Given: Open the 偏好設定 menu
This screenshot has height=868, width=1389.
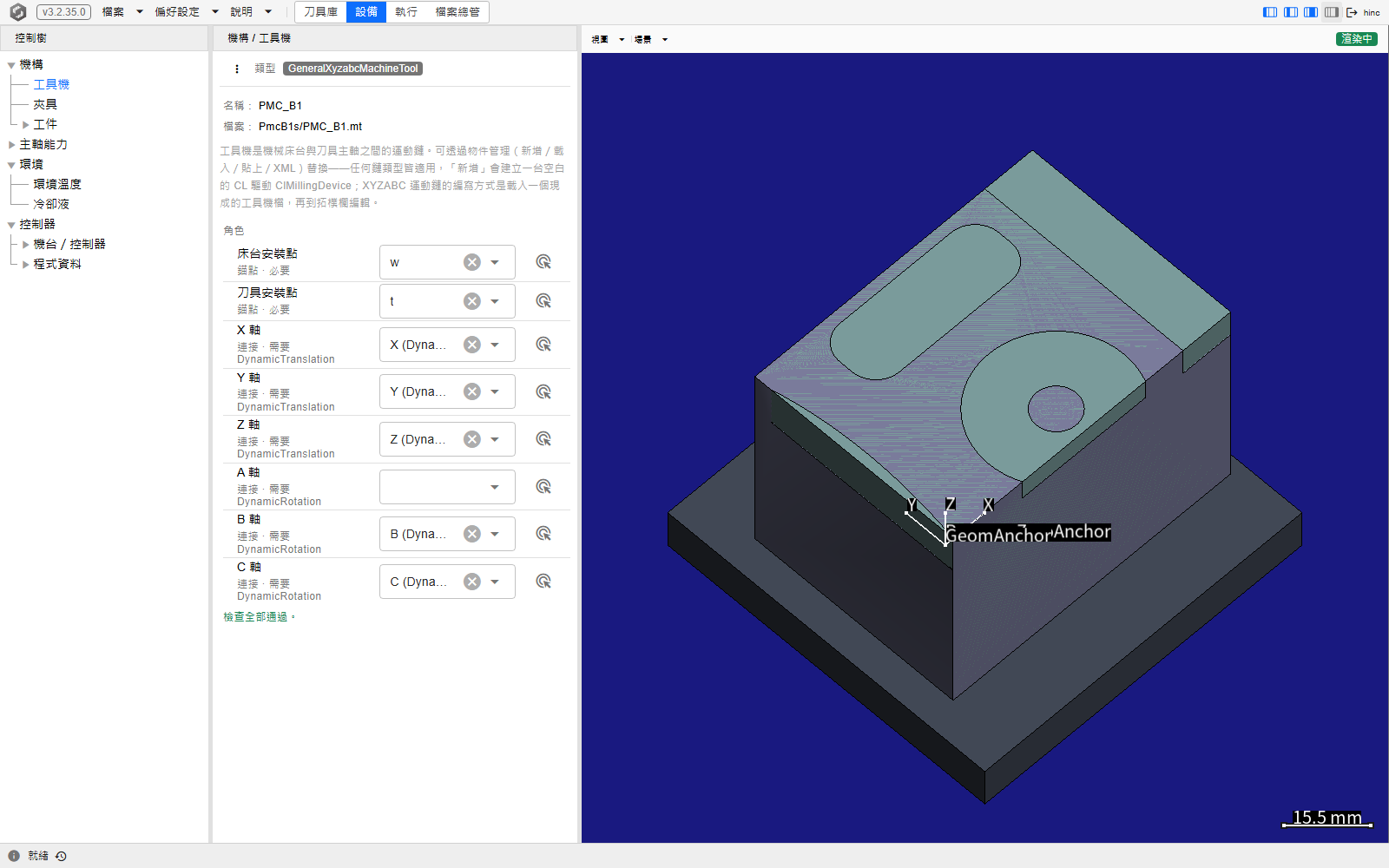Looking at the screenshot, I should point(187,12).
